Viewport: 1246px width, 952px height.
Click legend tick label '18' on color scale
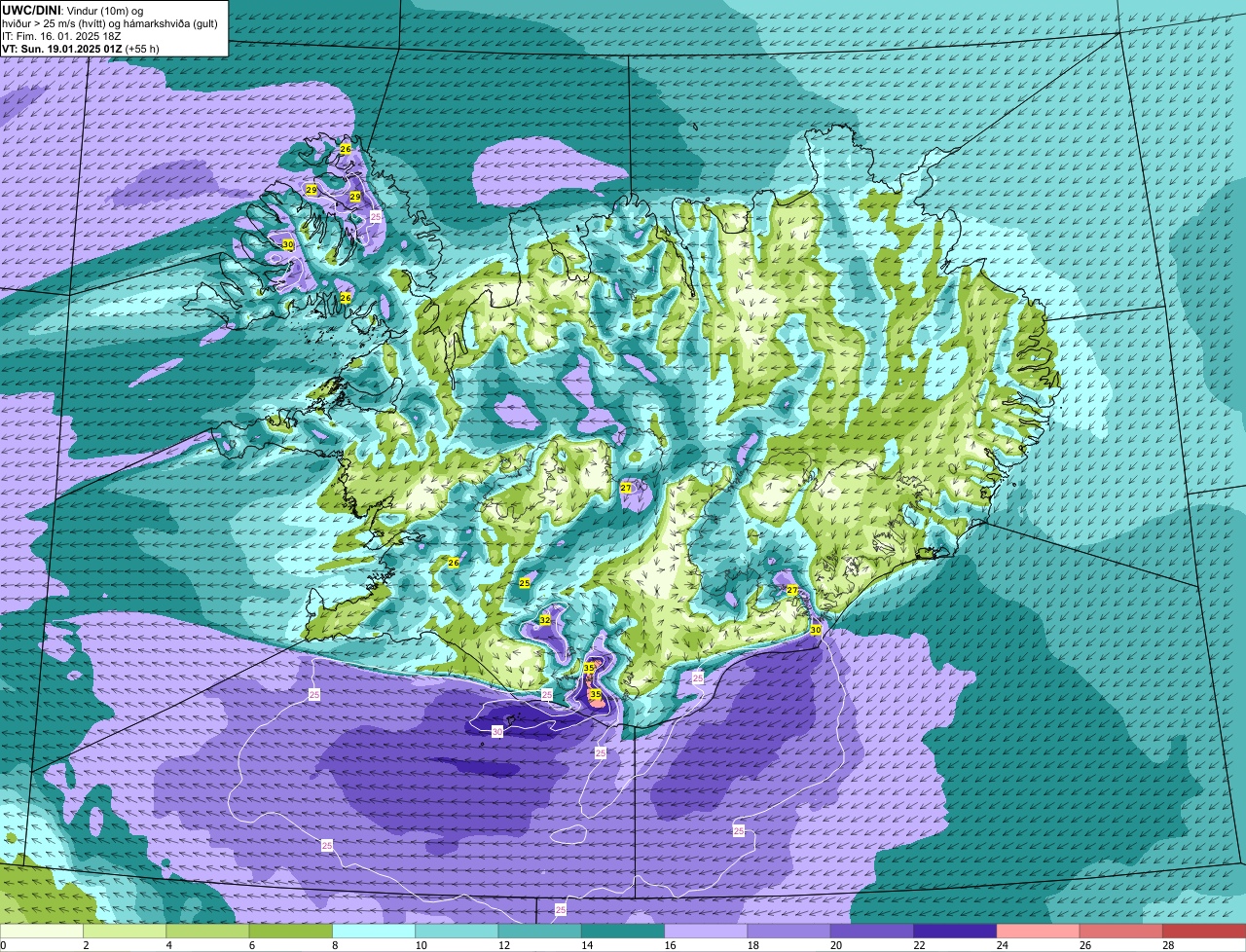coord(752,945)
